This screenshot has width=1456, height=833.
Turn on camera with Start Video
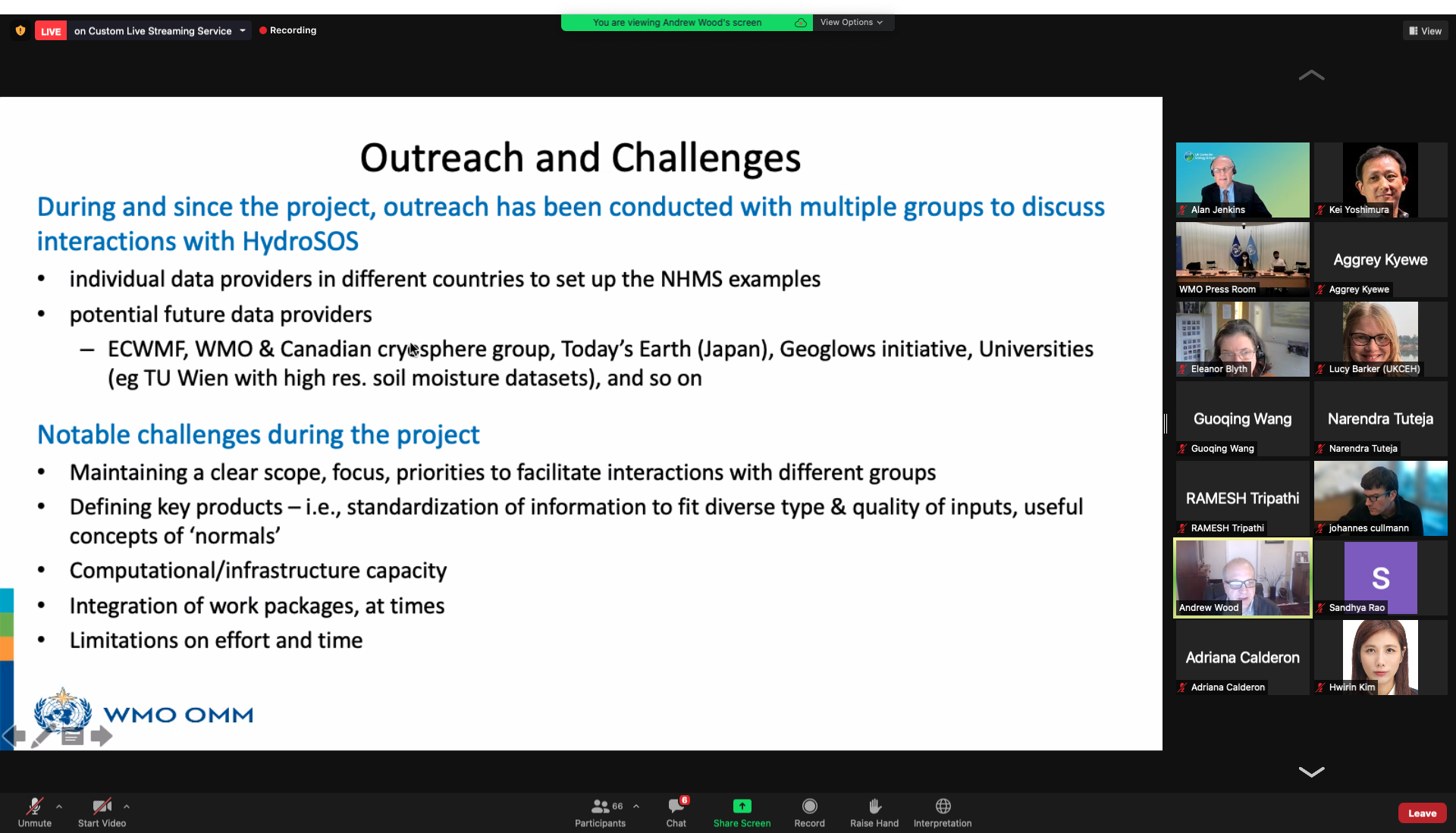click(102, 813)
